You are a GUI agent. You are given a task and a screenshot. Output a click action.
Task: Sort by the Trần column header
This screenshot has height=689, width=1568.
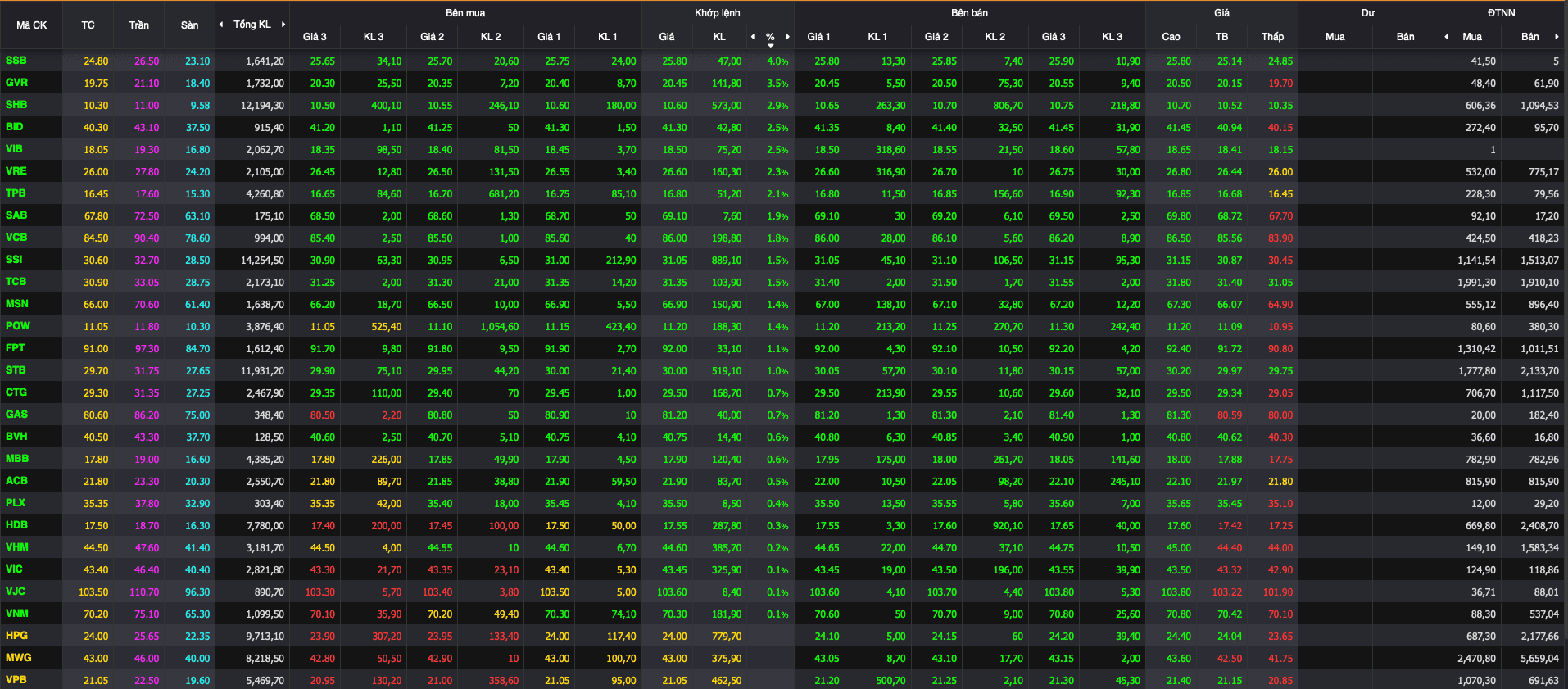[x=138, y=25]
